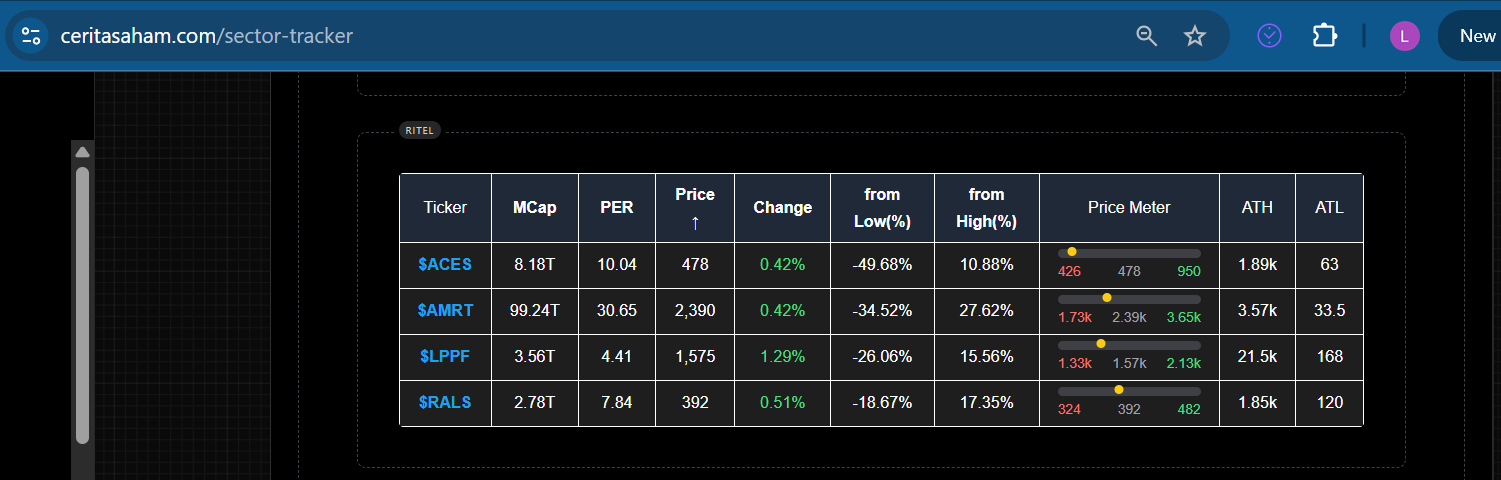
Task: Click the New button in the browser toolbar
Action: [x=1476, y=36]
